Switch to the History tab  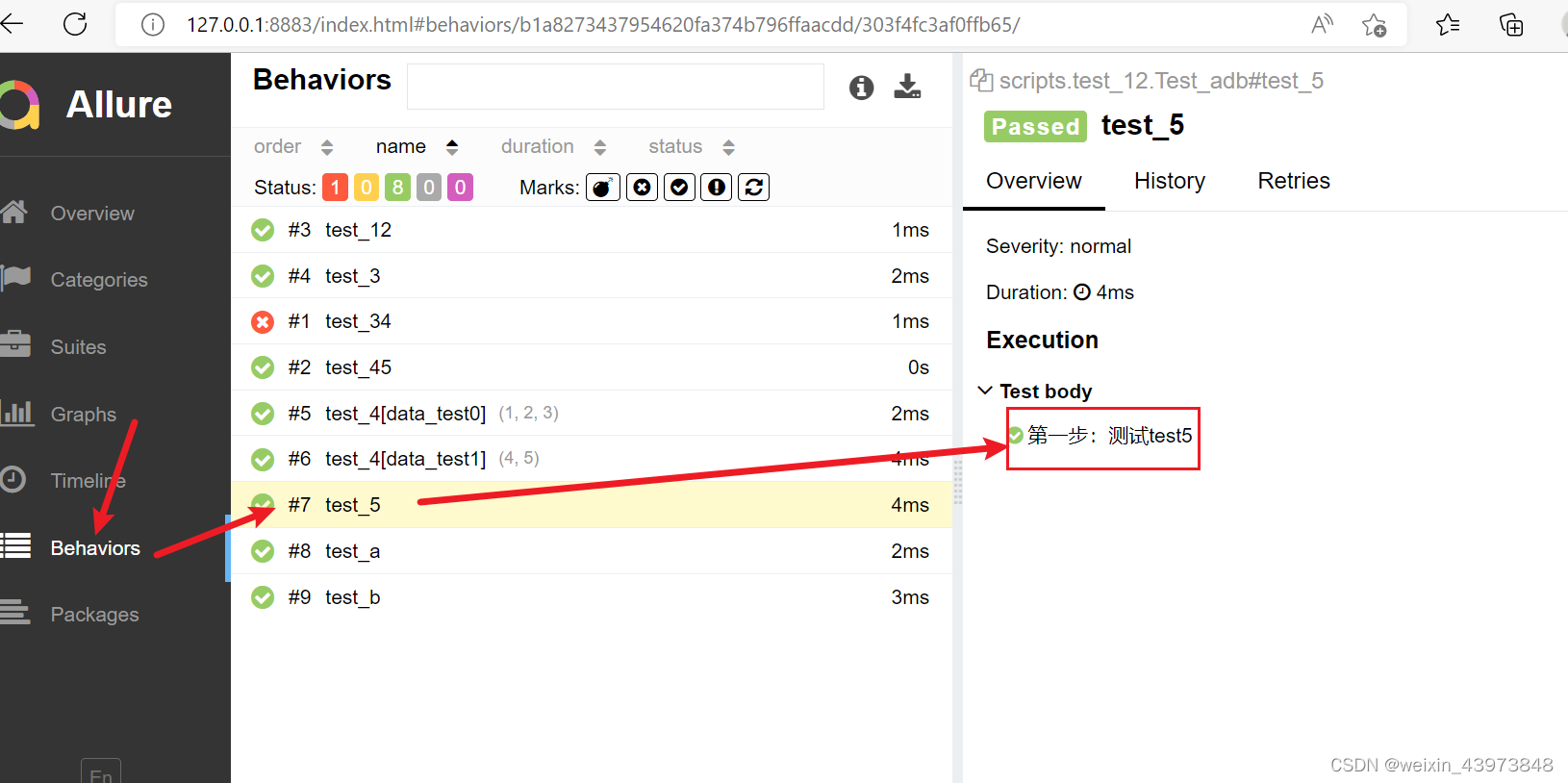point(1169,181)
